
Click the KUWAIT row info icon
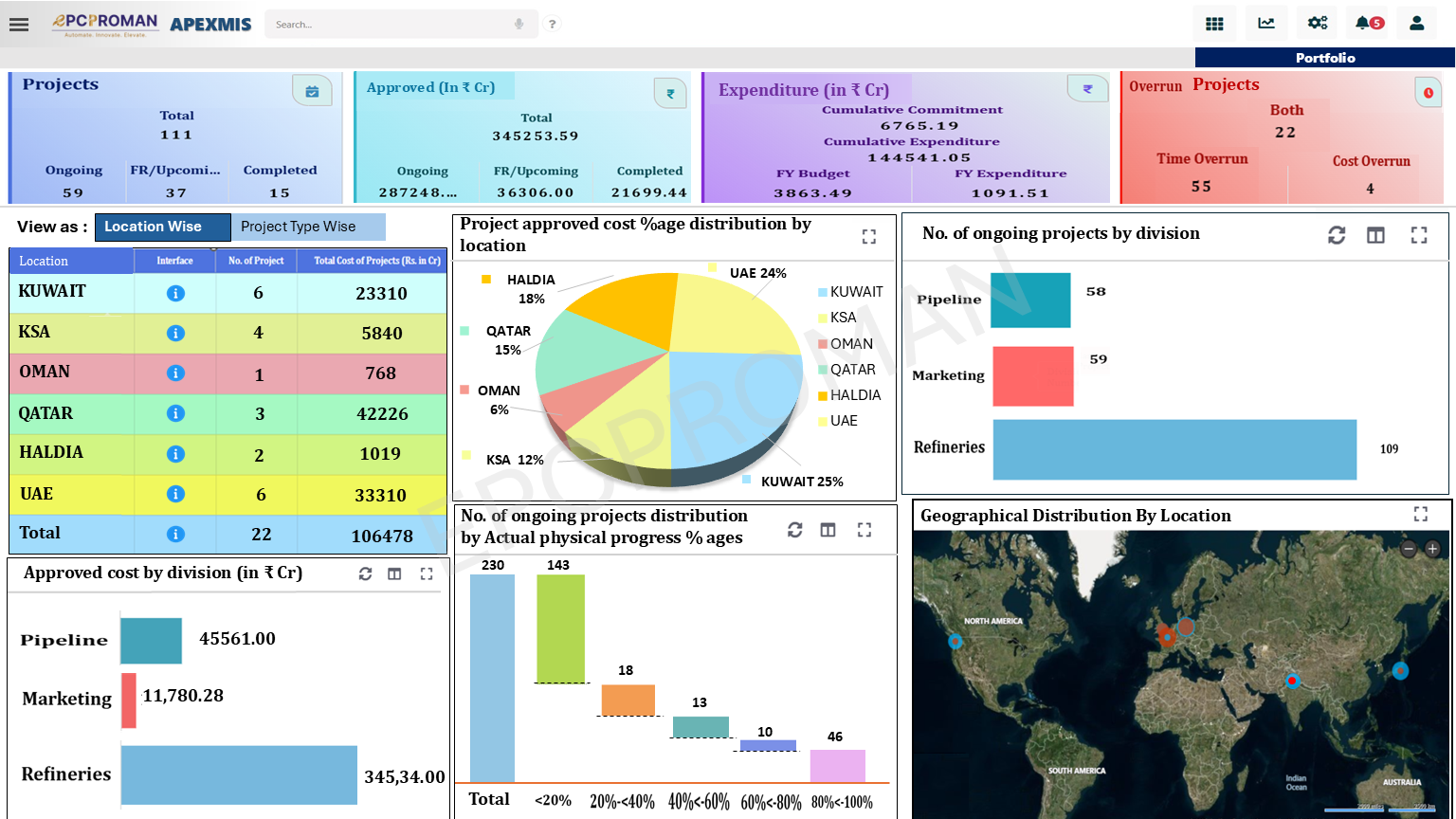(x=174, y=293)
